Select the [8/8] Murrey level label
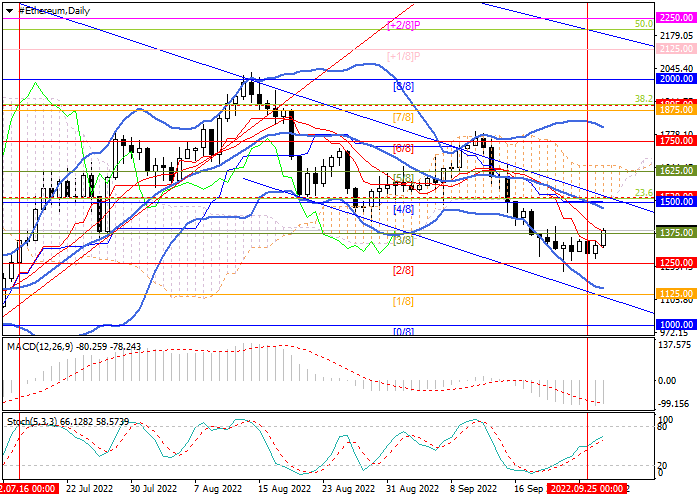 click(x=403, y=87)
